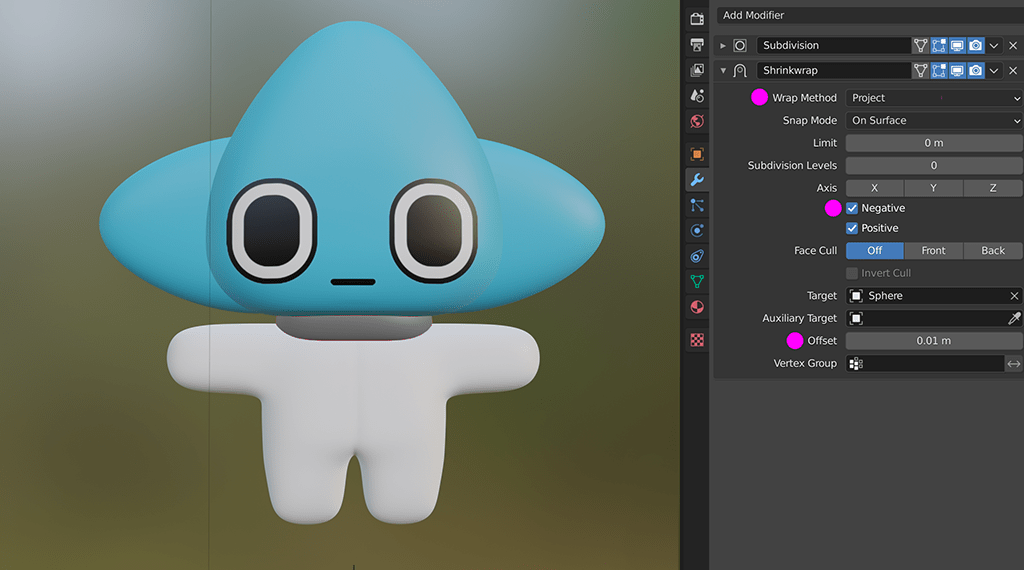Clear the Sphere target

pyautogui.click(x=1014, y=296)
